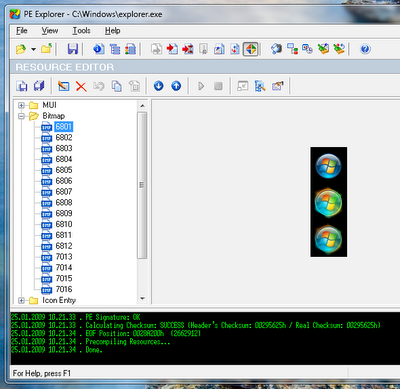Move resource down with the blue down-arrow
This screenshot has height=389, width=400.
(x=158, y=86)
